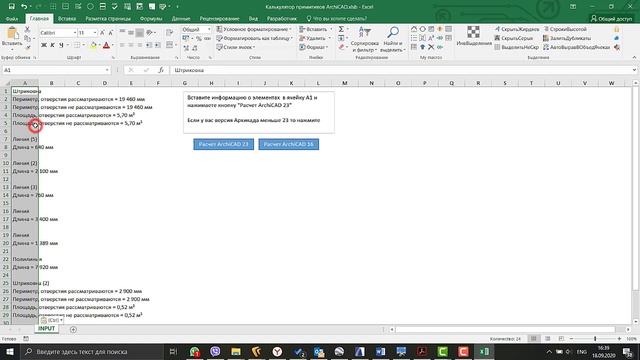This screenshot has width=640, height=360.
Task: Open the font size dropdown
Action: (x=95, y=33)
